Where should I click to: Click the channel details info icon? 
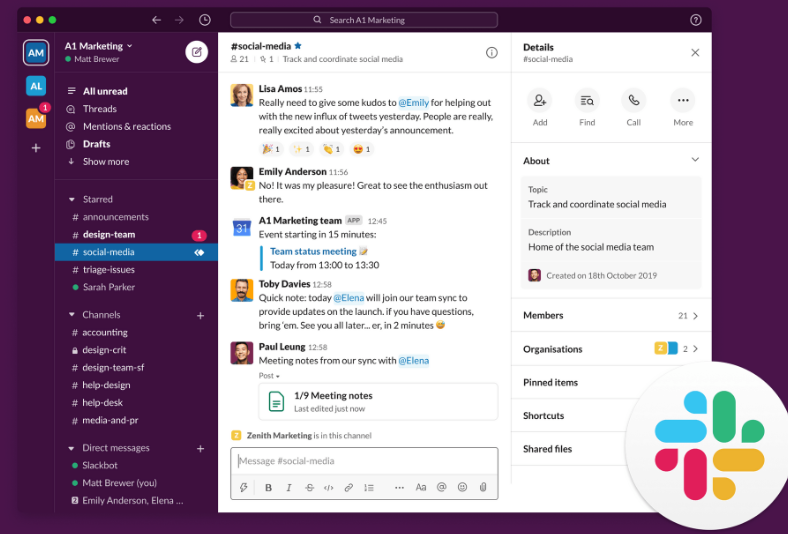(x=491, y=52)
